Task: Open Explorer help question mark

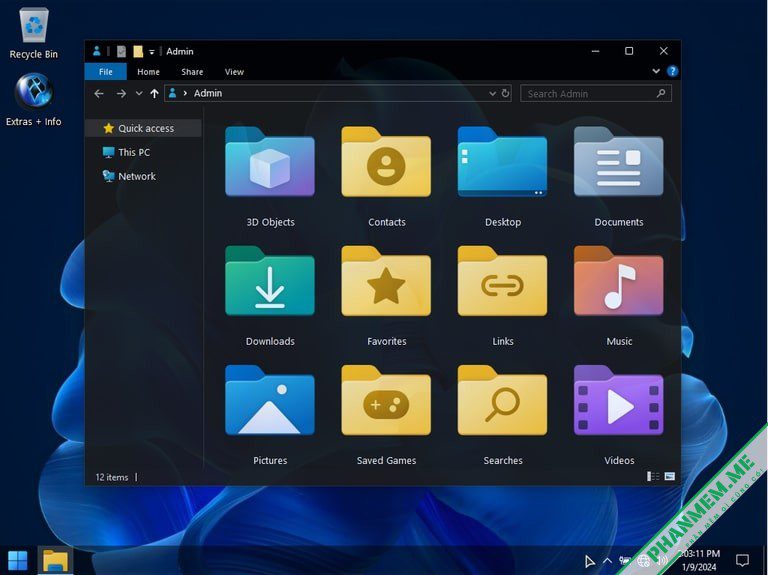Action: click(x=672, y=72)
